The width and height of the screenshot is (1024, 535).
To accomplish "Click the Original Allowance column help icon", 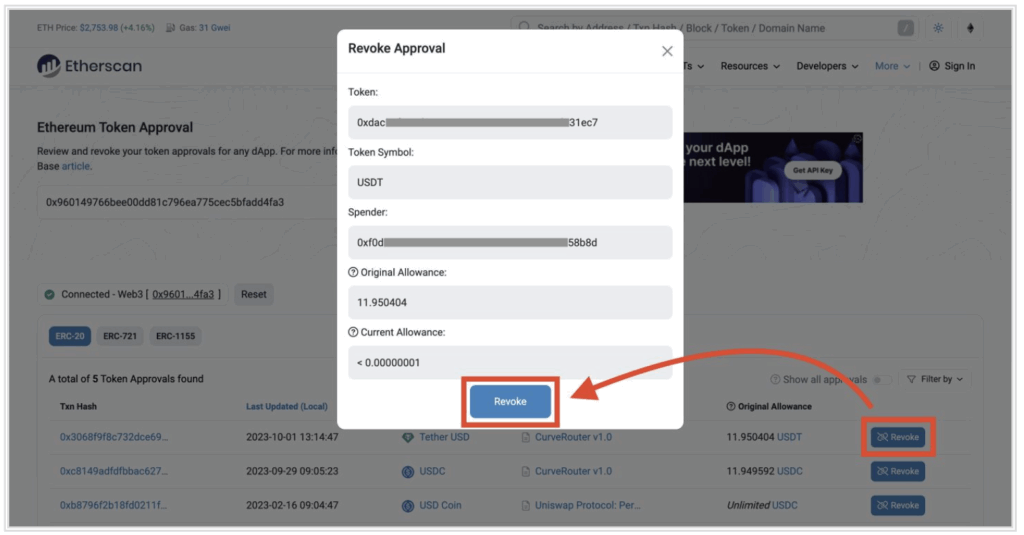I will [731, 406].
